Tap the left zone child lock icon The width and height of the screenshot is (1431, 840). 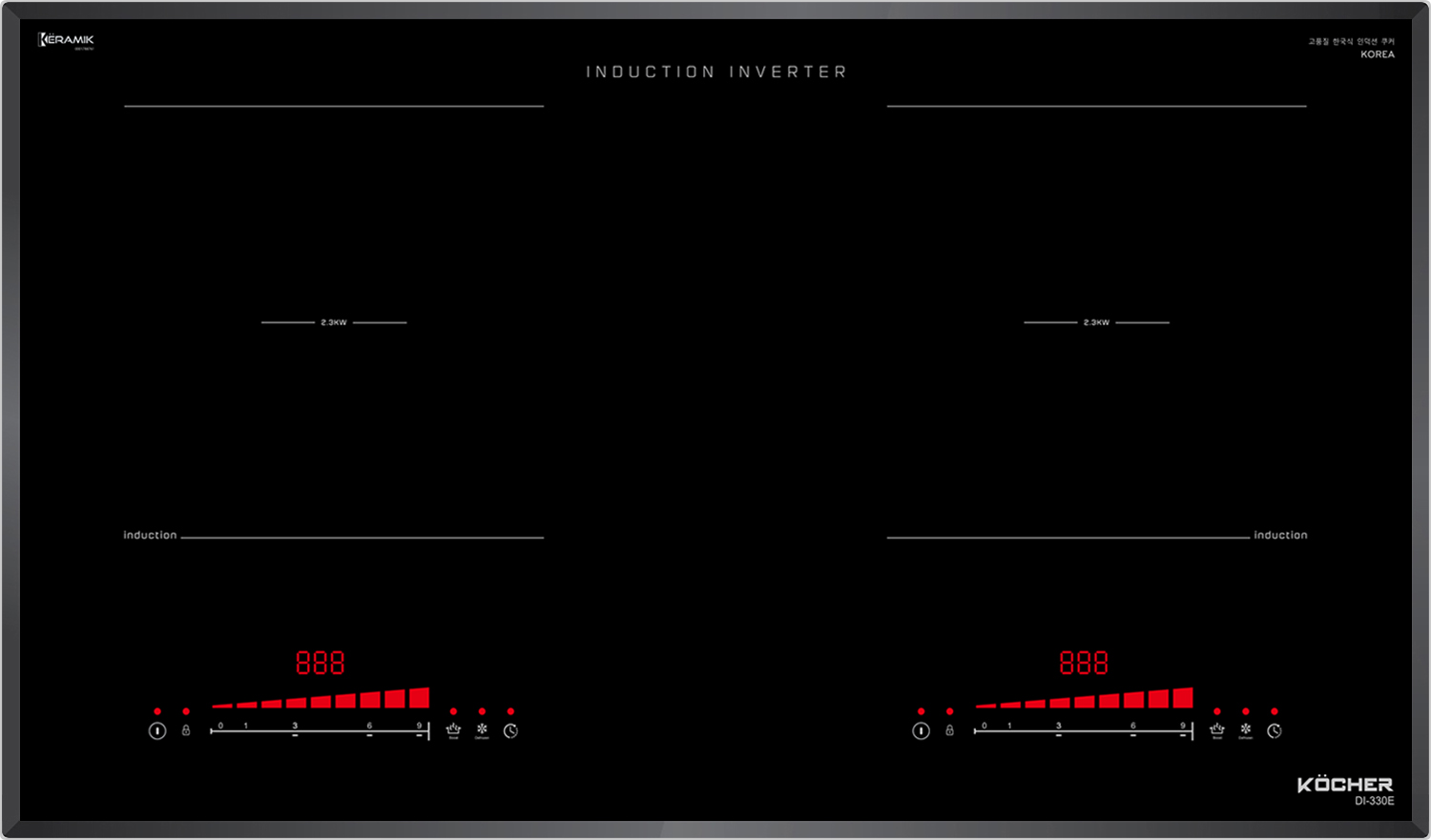point(186,730)
